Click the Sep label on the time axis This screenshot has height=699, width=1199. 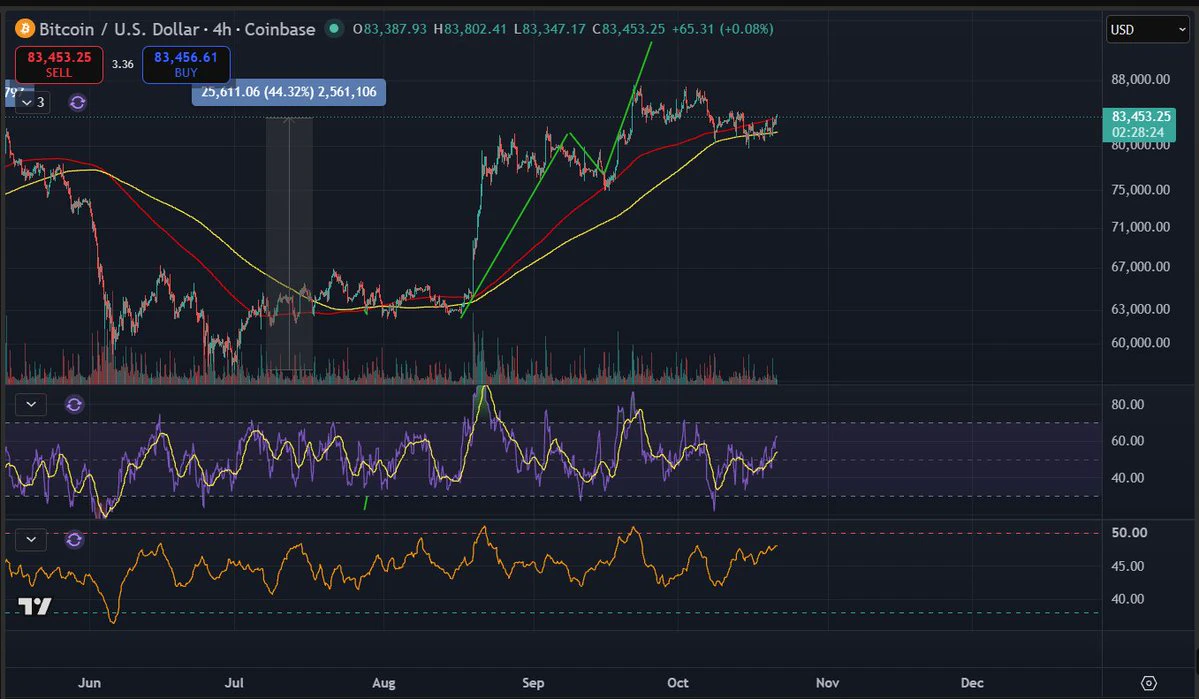(x=533, y=683)
